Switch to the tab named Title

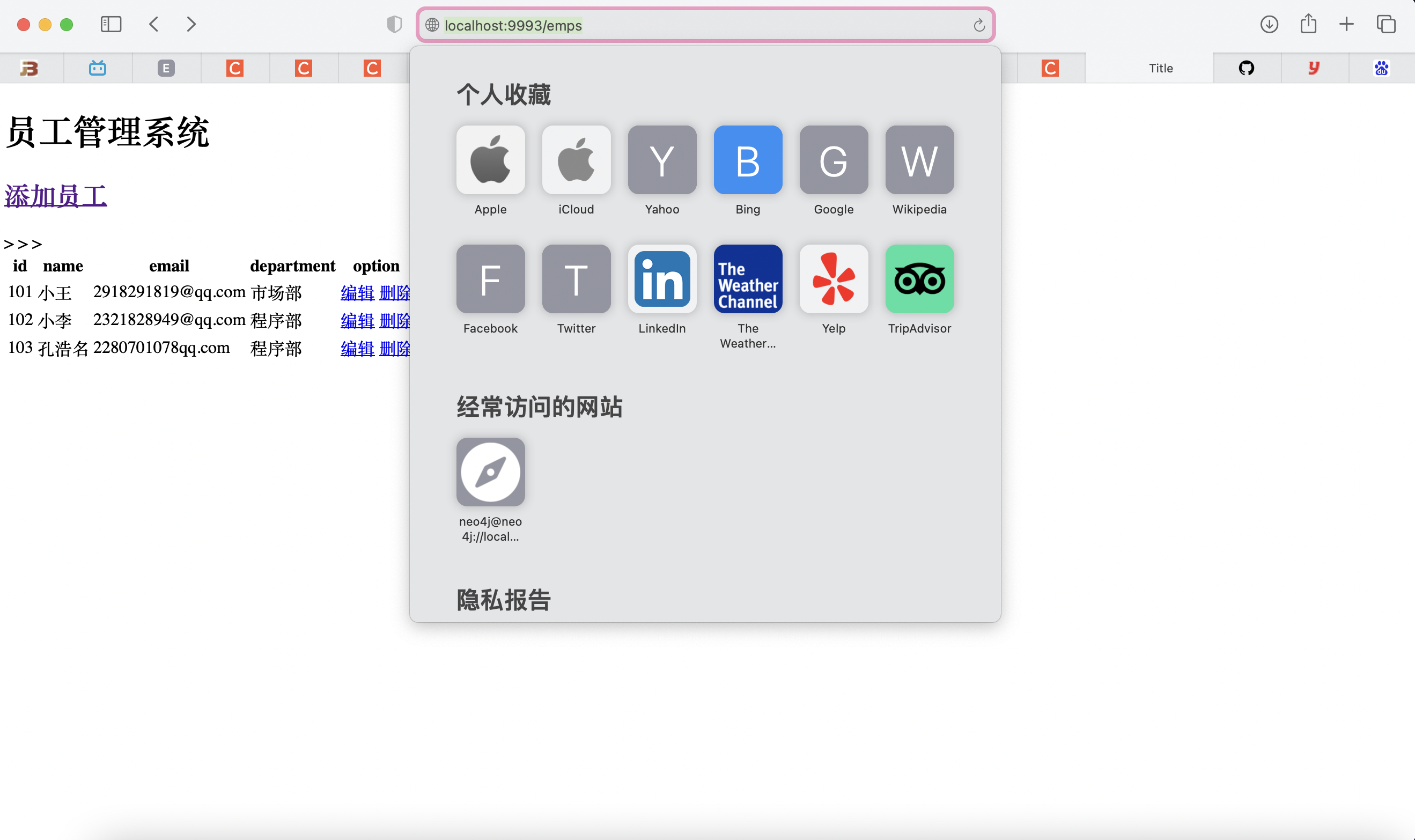(1149, 68)
